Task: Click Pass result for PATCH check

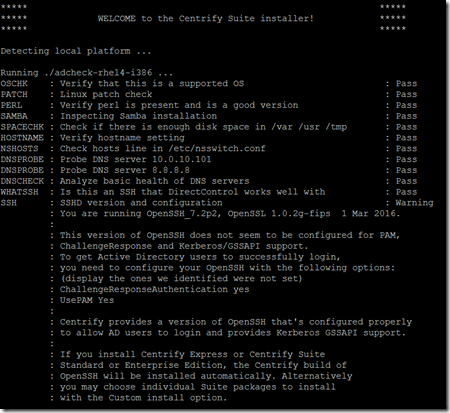Action: [406, 94]
